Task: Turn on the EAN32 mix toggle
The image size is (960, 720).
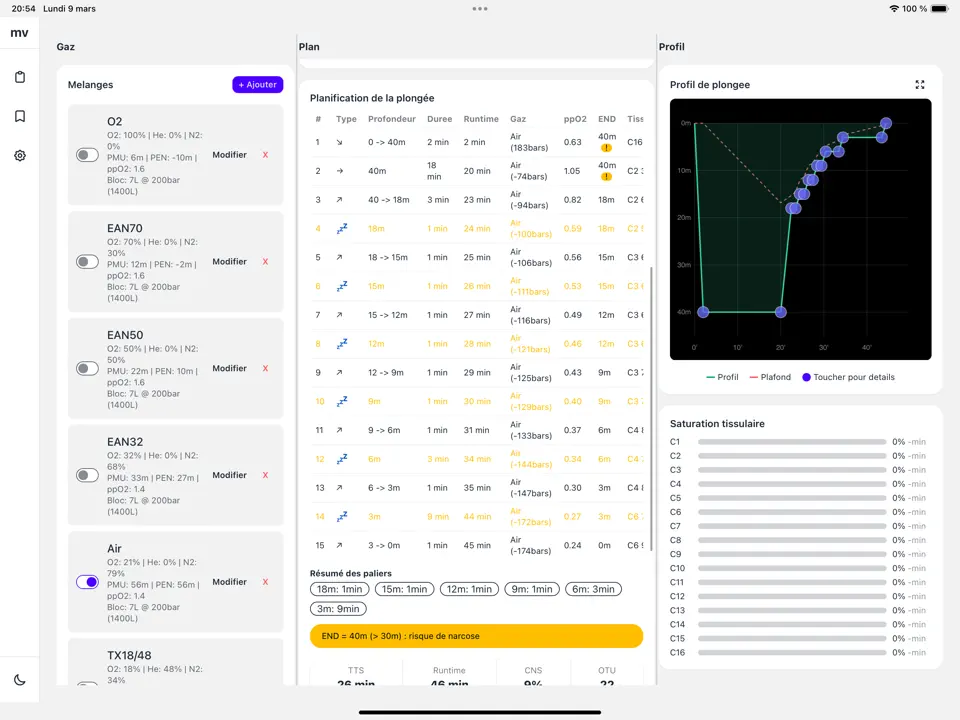Action: point(87,475)
